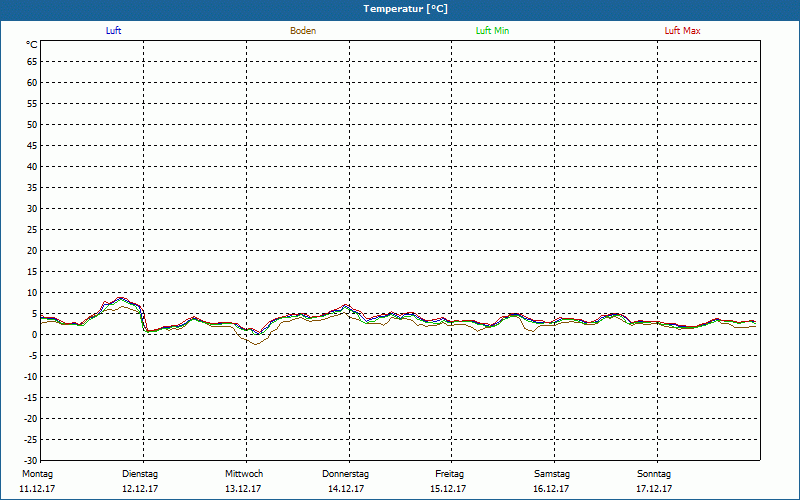The image size is (800, 500).
Task: Click the y-axis value -15
Action: 31,398
